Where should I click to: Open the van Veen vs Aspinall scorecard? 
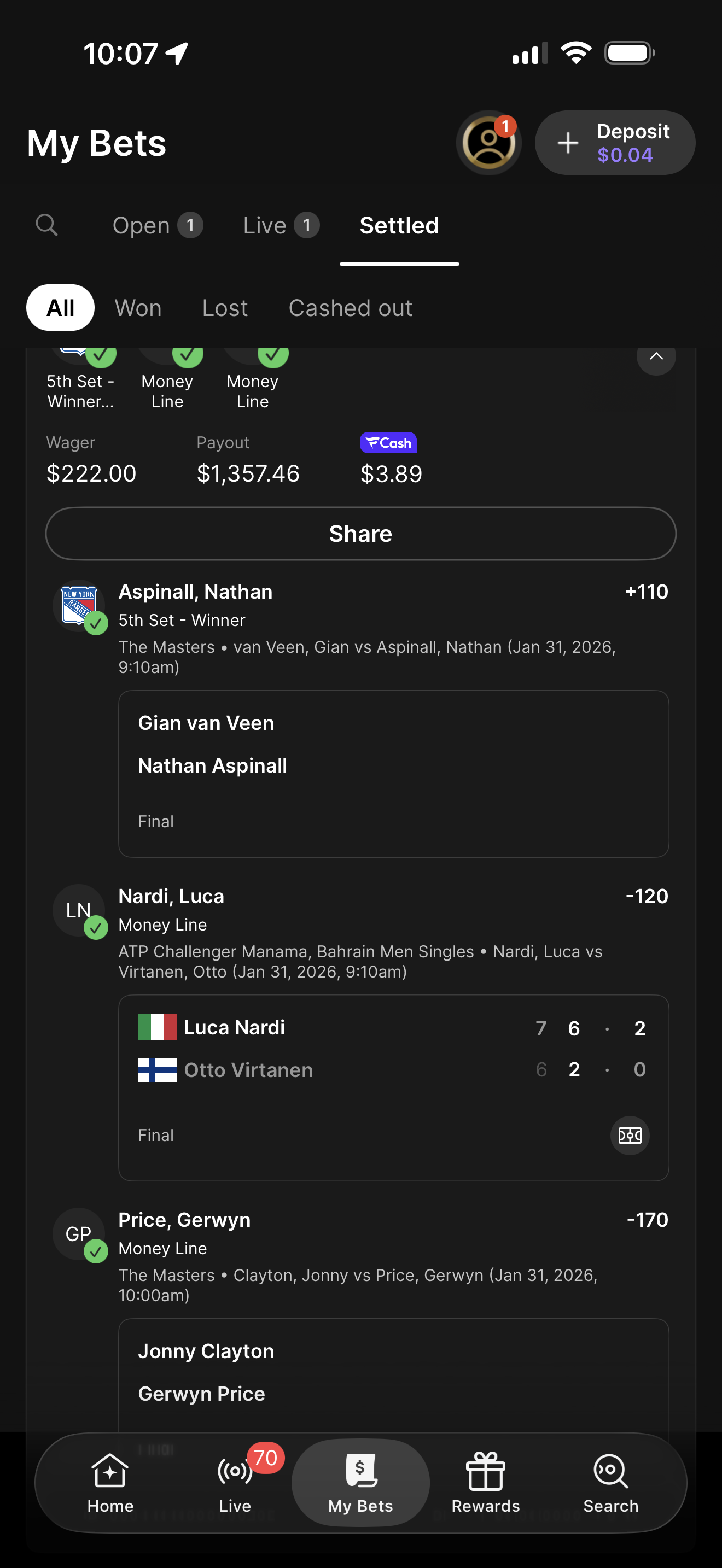tap(393, 773)
